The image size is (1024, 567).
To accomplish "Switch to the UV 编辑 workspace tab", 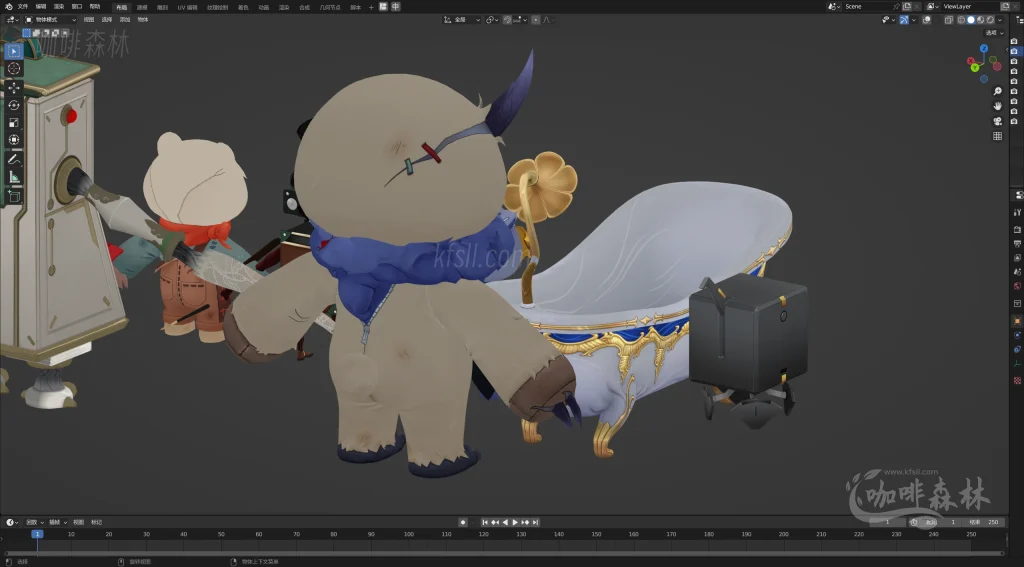I will 187,7.
